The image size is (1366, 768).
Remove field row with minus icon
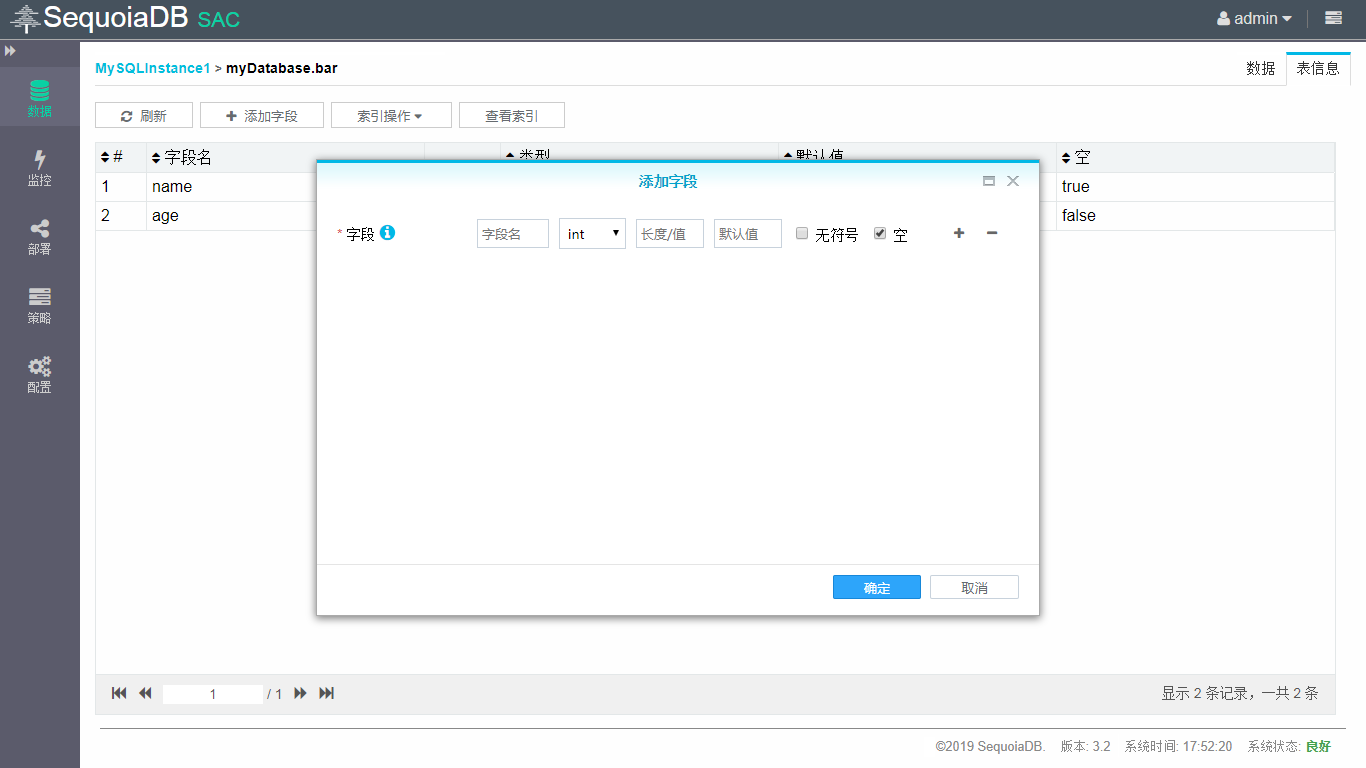coord(992,233)
